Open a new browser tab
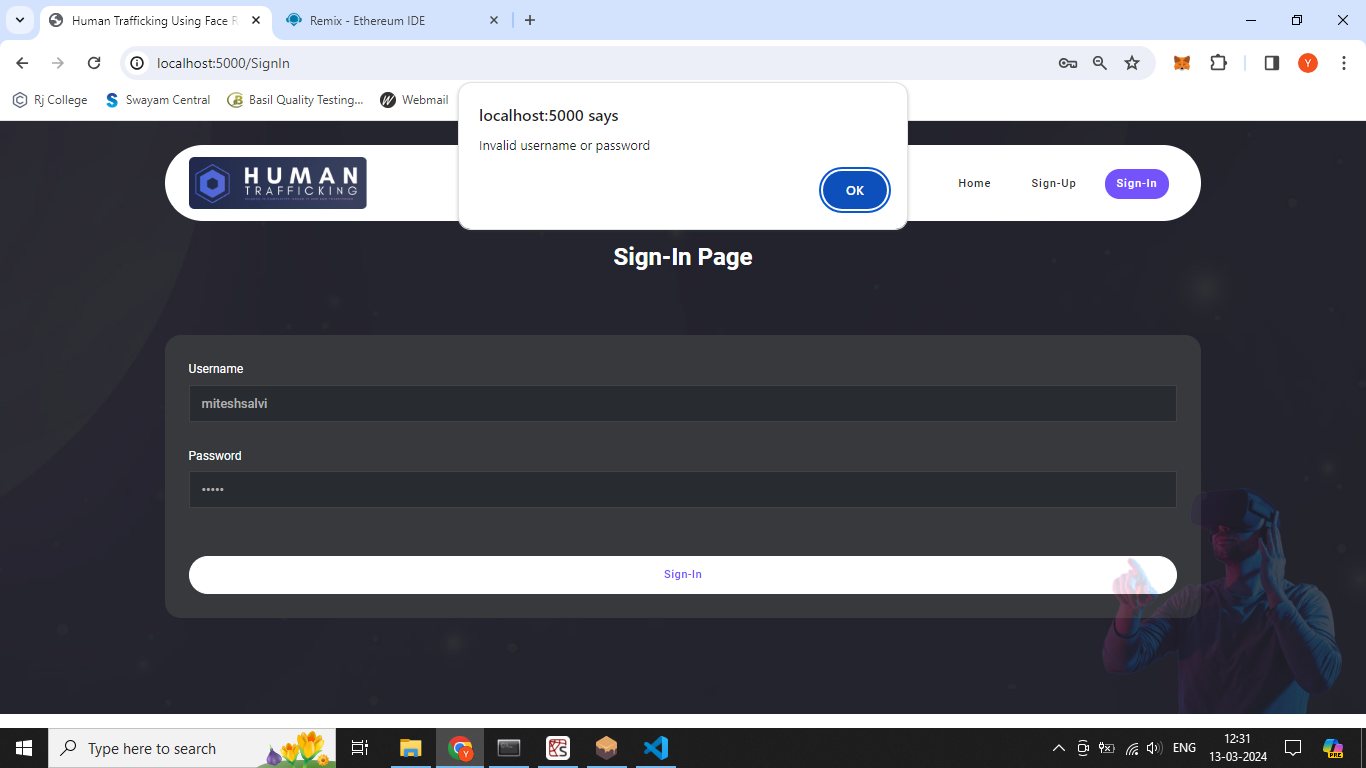Screen dimensions: 1366x768 530,20
